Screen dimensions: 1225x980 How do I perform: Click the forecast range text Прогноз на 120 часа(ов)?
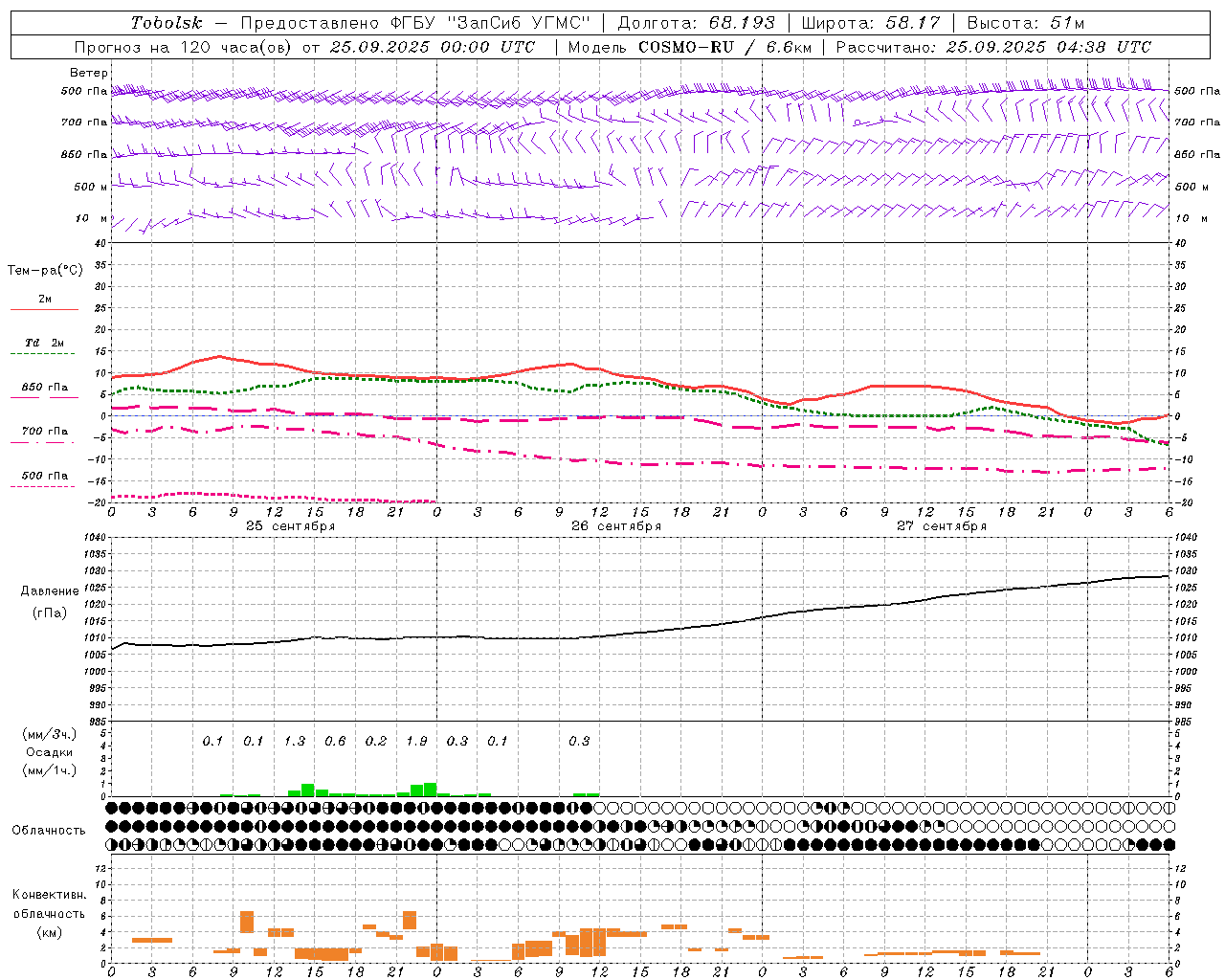coord(184,47)
